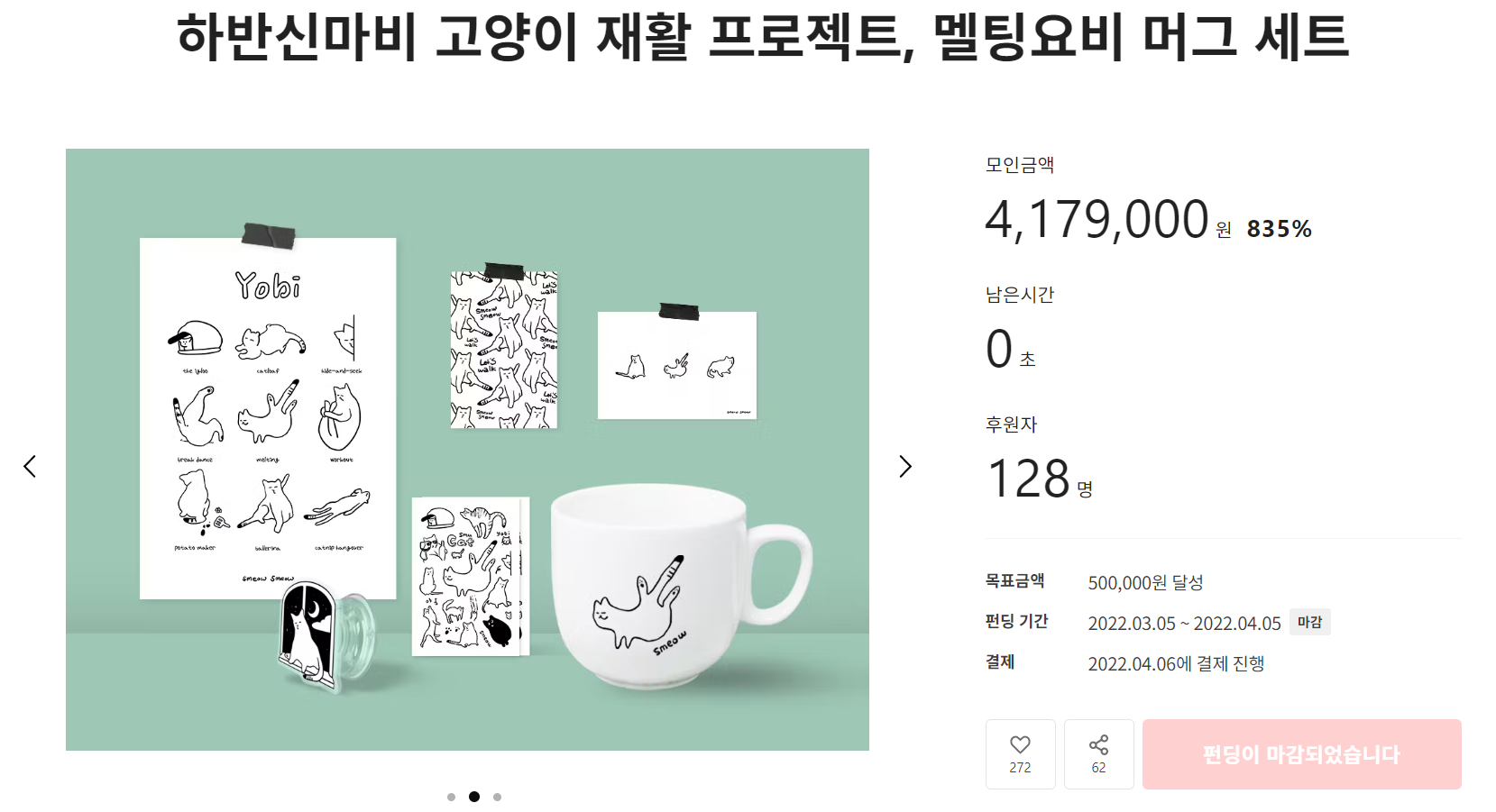Click the heart like icon
This screenshot has width=1496, height=812.
click(1020, 744)
